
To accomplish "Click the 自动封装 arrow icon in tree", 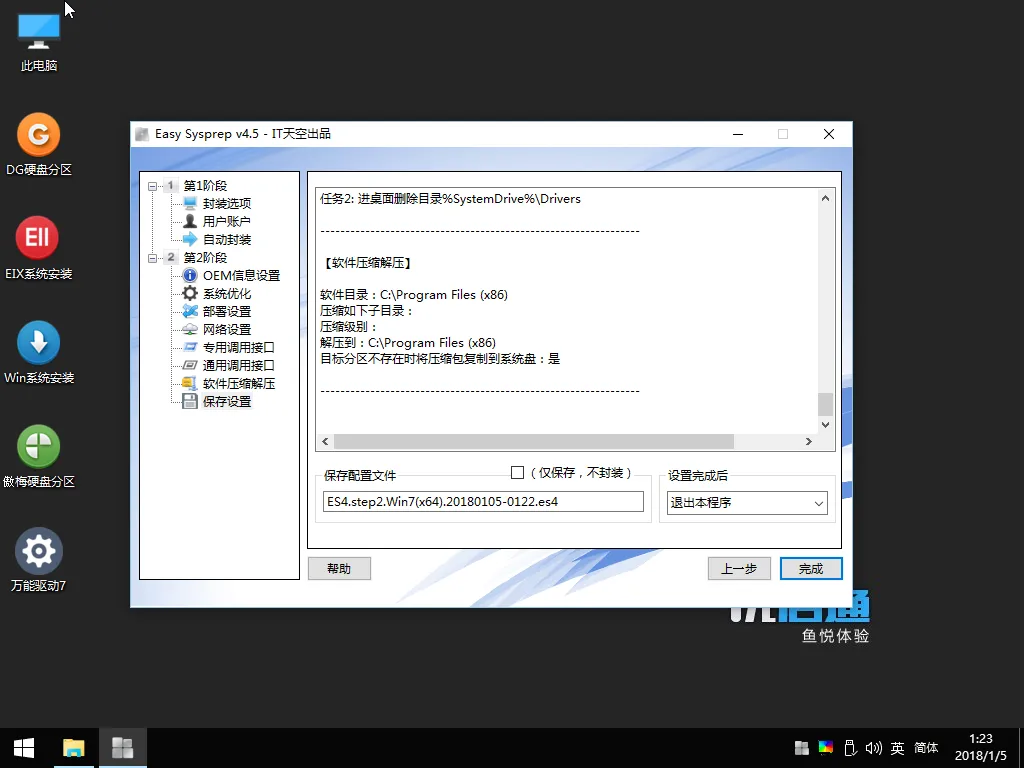I will pyautogui.click(x=190, y=239).
